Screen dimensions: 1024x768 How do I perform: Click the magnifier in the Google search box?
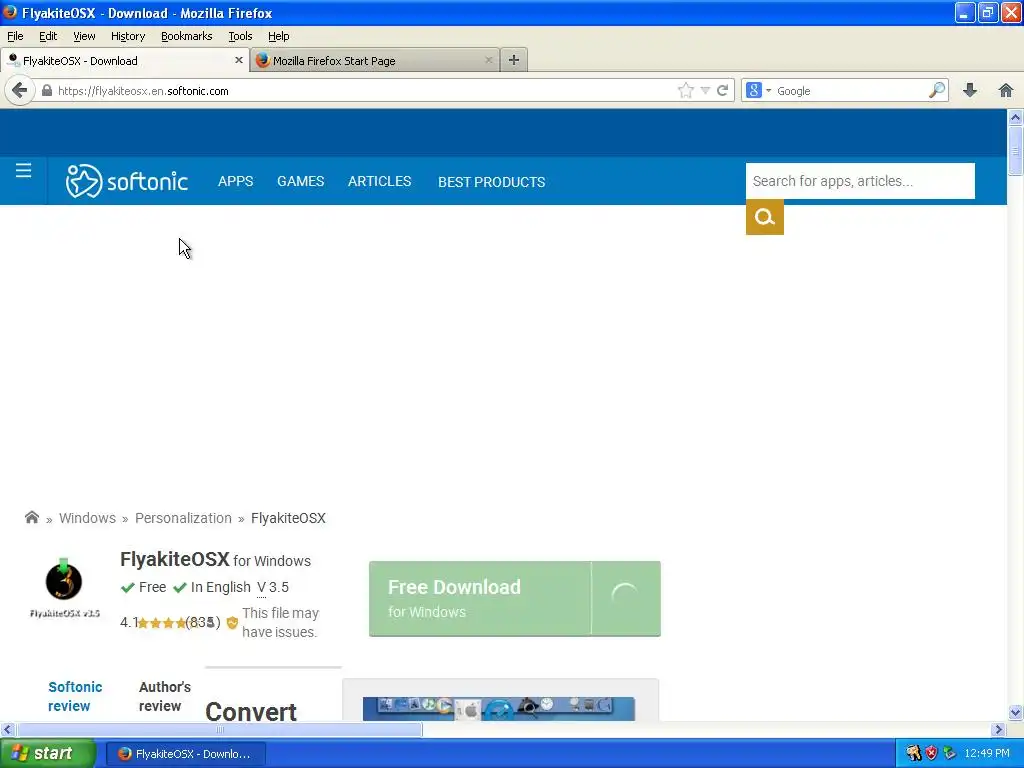[936, 90]
